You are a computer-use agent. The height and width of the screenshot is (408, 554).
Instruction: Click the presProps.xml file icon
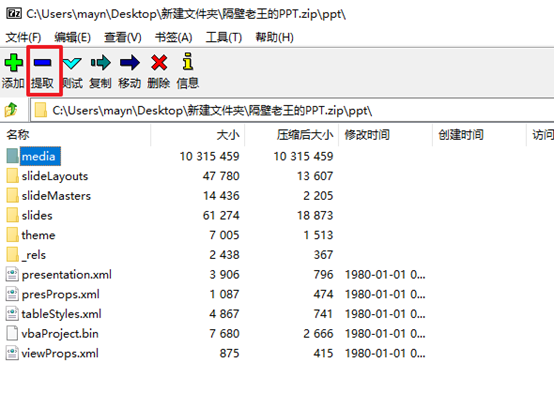[x=12, y=294]
